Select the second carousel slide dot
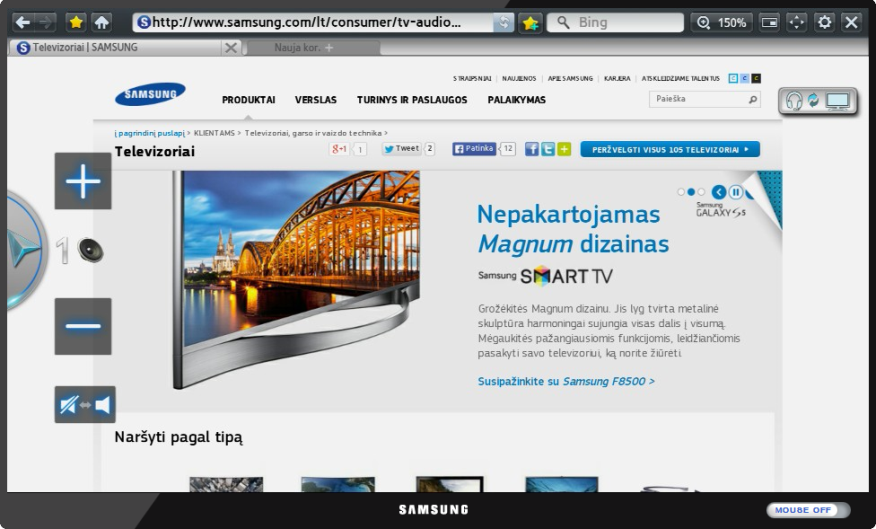This screenshot has height=529, width=876. (691, 192)
